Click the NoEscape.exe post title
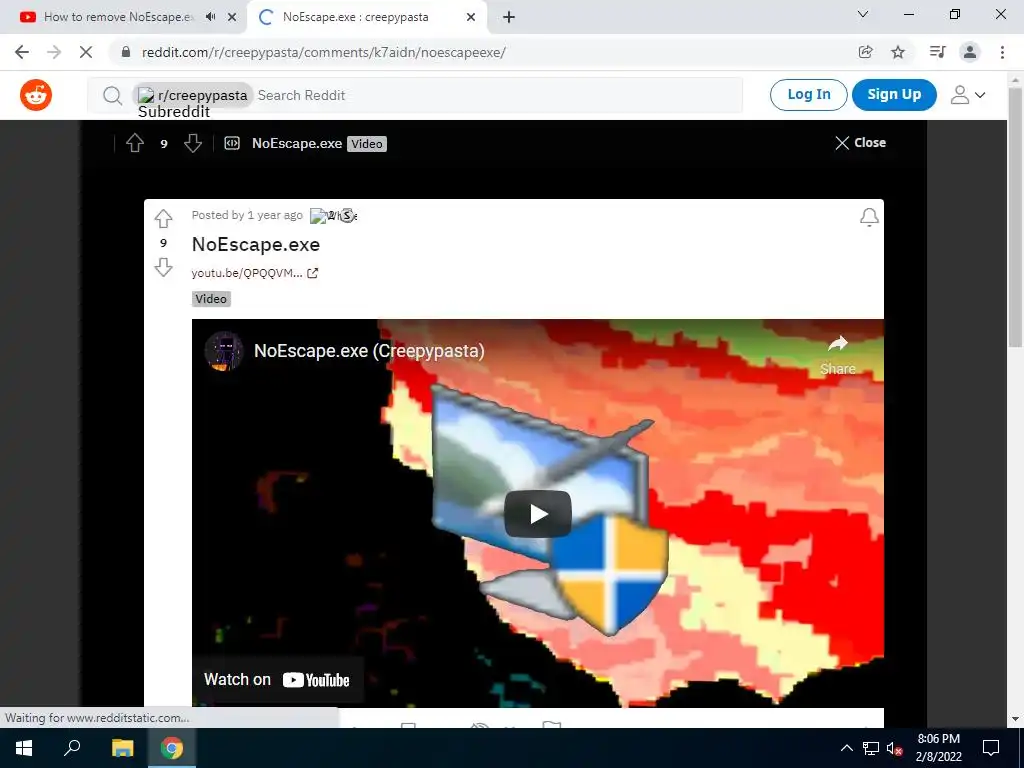The height and width of the screenshot is (768, 1024). pyautogui.click(x=256, y=244)
